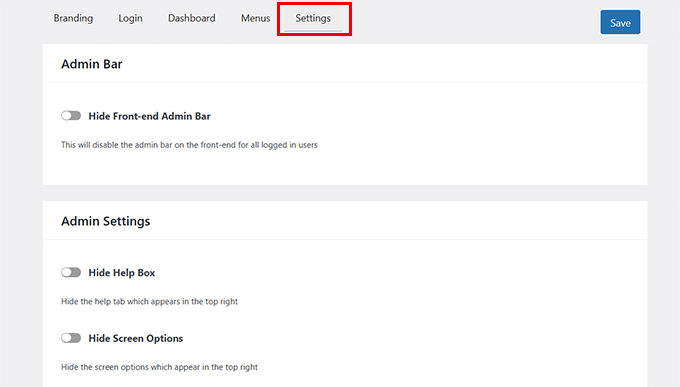Viewport: 680px width, 387px height.
Task: Enable the Hide Help Box switch
Action: [x=71, y=272]
